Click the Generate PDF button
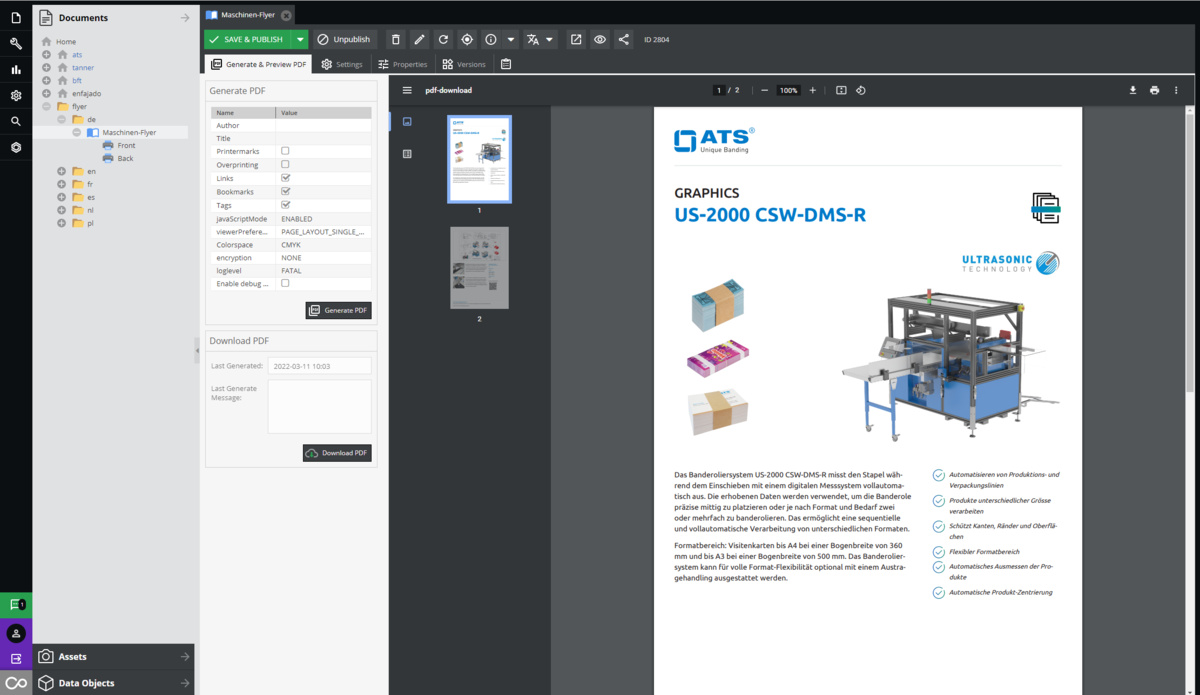 tap(338, 310)
